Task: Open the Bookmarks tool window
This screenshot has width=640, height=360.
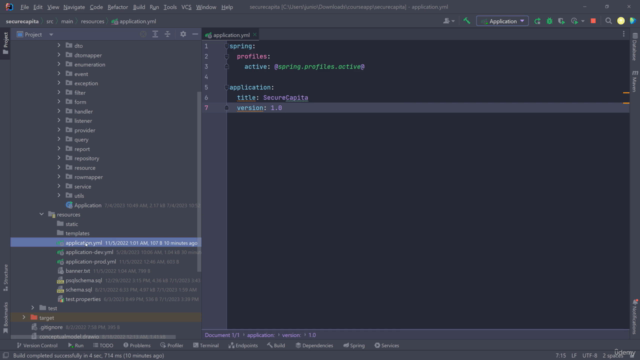Action: (6, 317)
